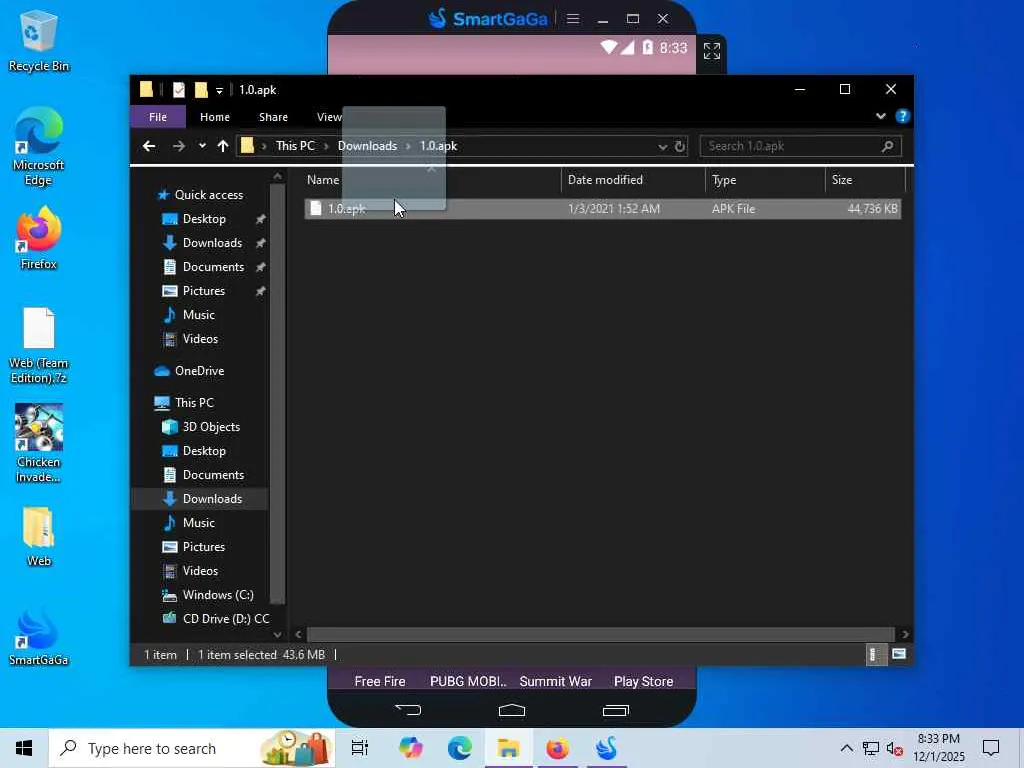This screenshot has height=768, width=1024.
Task: Open the recent locations dropdown arrow
Action: pos(202,146)
